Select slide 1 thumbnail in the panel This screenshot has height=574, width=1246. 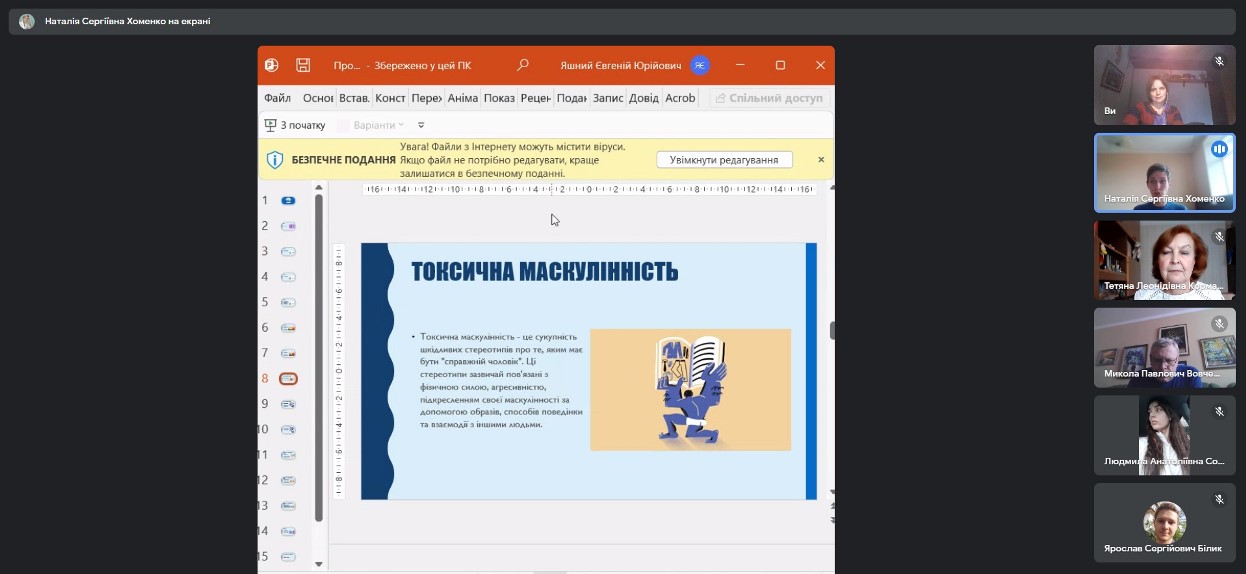pyautogui.click(x=288, y=201)
